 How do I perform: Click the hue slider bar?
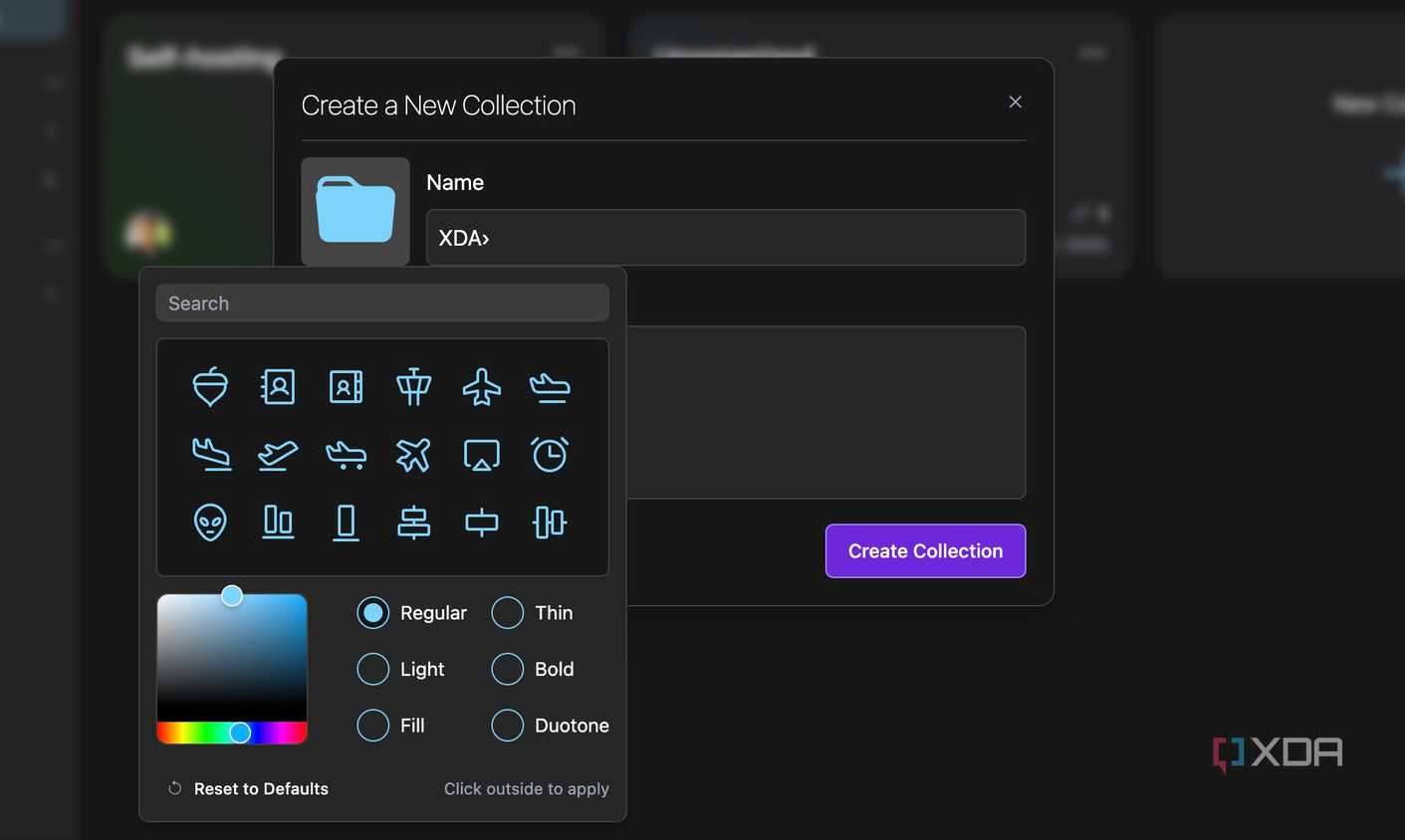232,734
